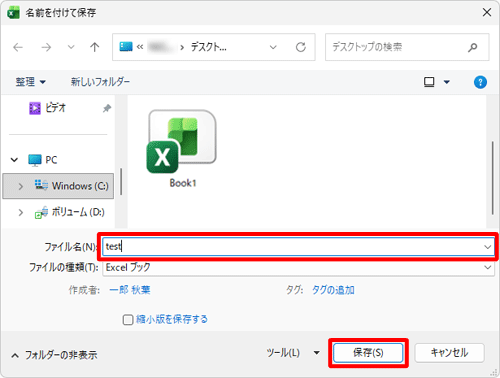Click the Excel icon in title bar

click(x=13, y=13)
